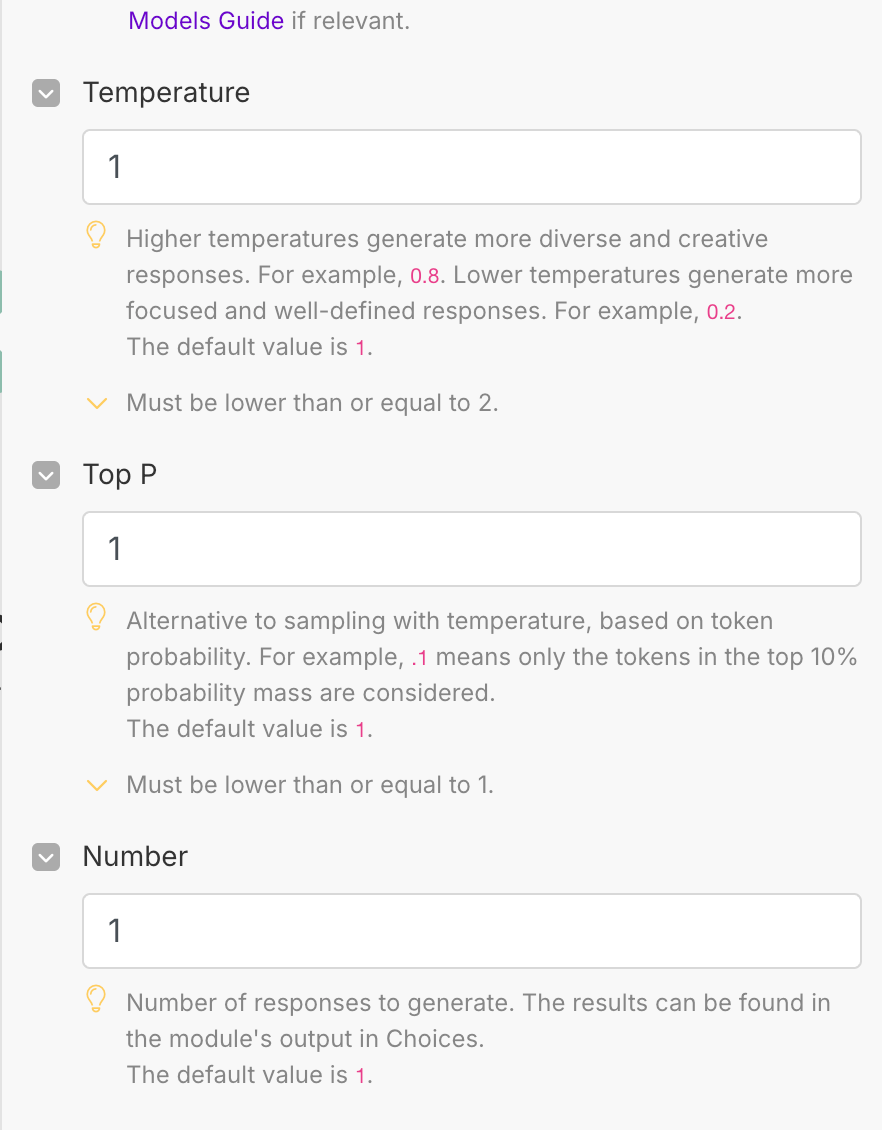Expand the Temperature validation chevron

point(97,403)
